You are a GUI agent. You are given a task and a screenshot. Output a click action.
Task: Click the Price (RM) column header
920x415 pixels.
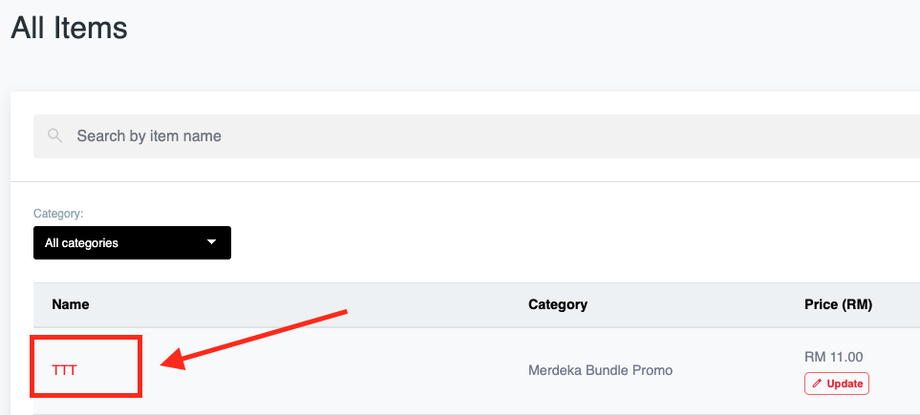tap(838, 304)
